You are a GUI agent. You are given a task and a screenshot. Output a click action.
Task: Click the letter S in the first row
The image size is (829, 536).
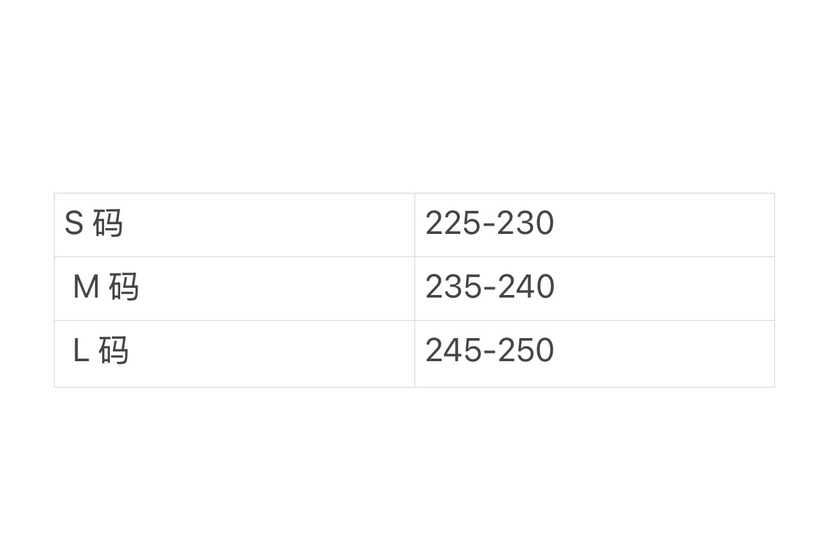click(x=73, y=223)
